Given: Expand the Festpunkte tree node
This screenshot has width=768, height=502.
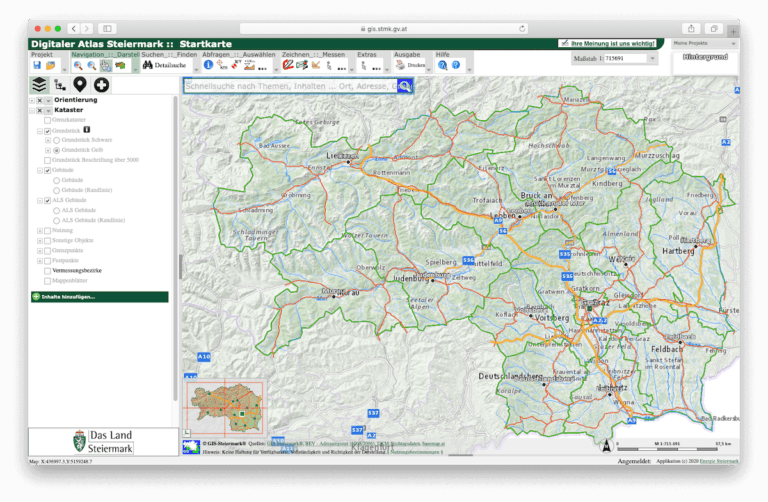Looking at the screenshot, I should 40,261.
